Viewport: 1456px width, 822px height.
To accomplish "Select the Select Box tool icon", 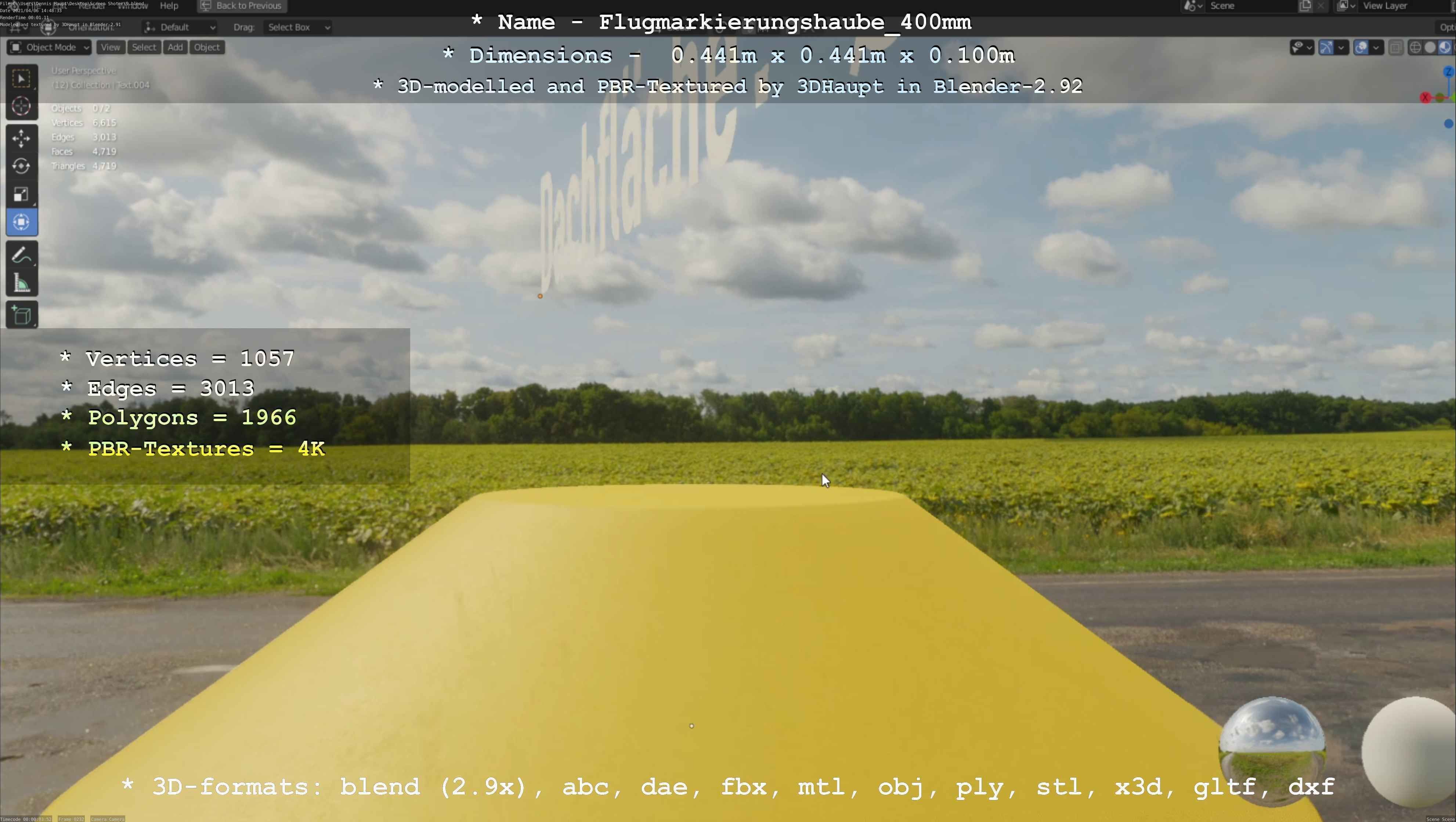I will [x=21, y=79].
